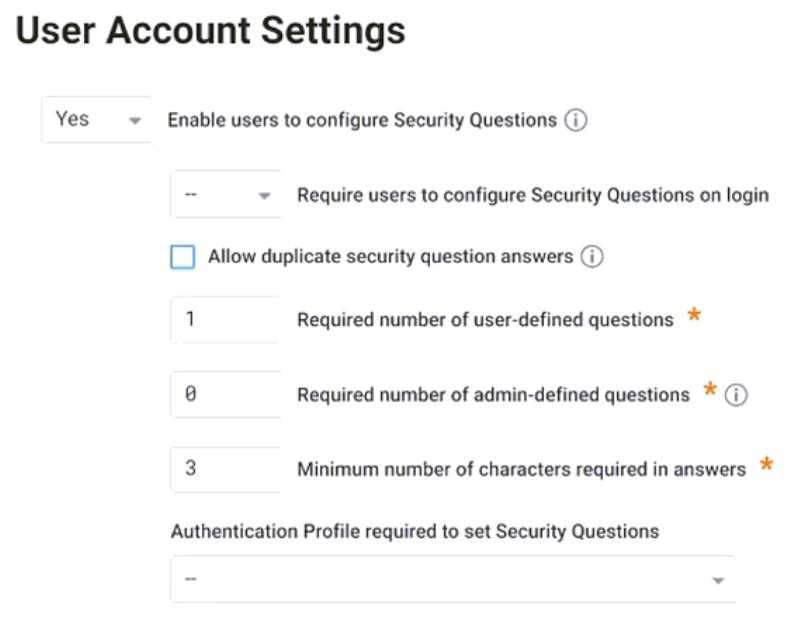789x619 pixels.
Task: Click the admin-defined questions number field
Action: [x=225, y=395]
